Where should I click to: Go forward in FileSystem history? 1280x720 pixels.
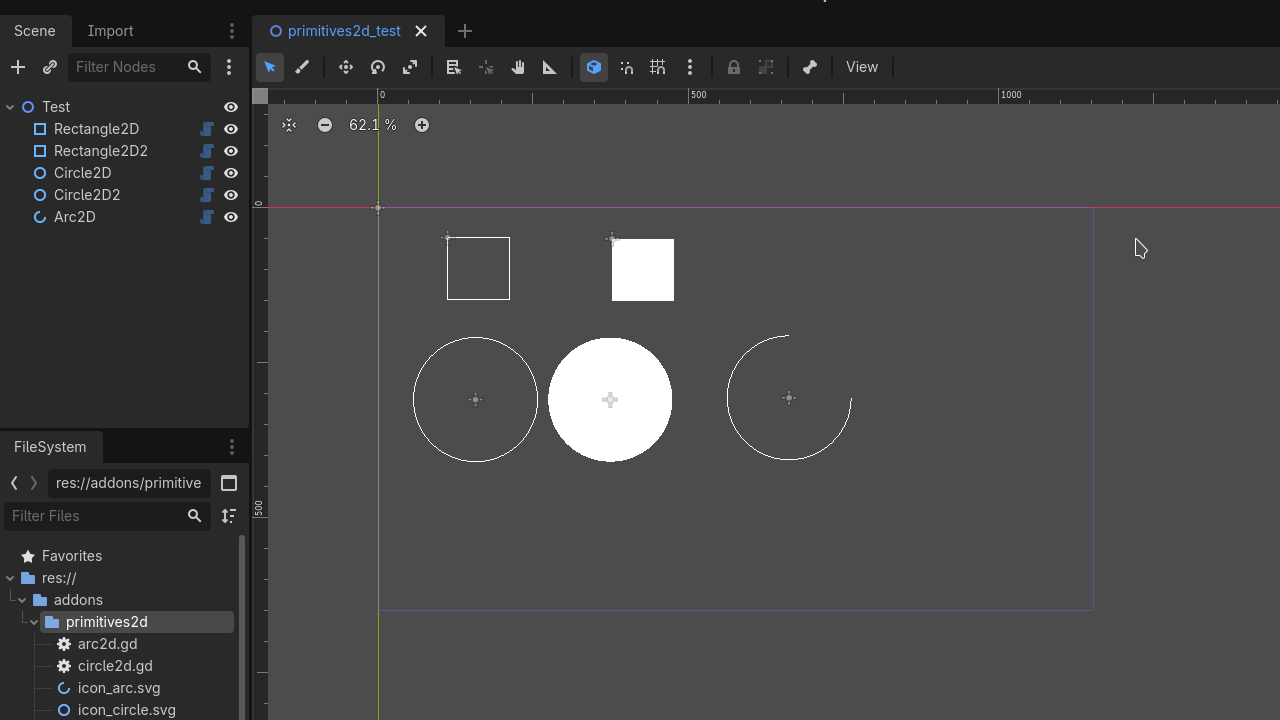coord(34,483)
